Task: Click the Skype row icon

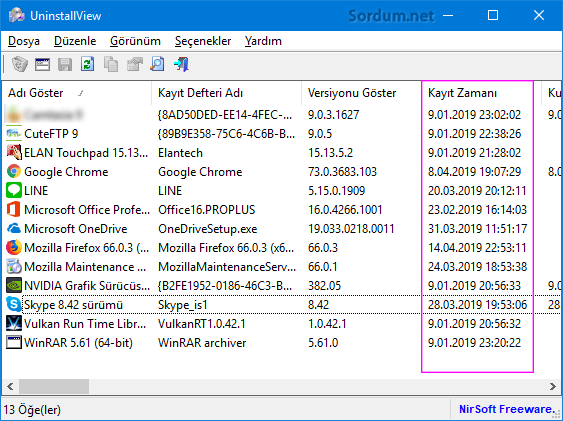Action: 14,305
